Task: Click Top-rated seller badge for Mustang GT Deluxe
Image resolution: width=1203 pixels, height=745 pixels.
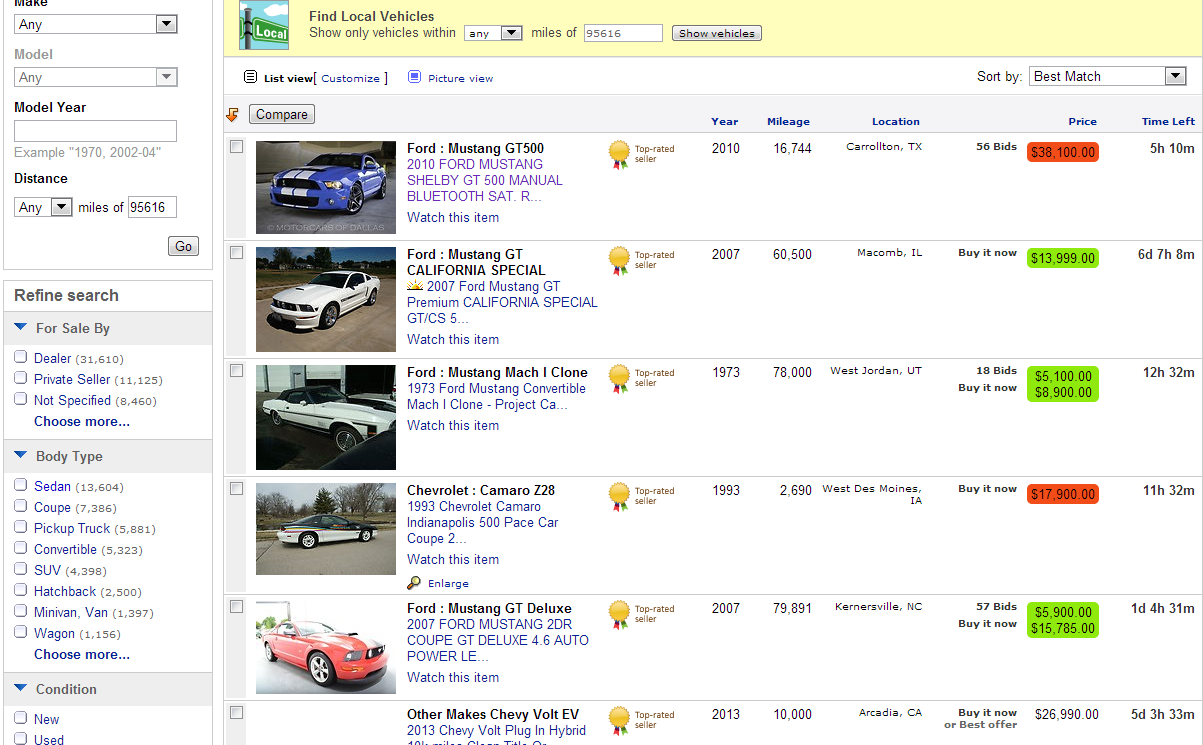Action: click(x=620, y=614)
